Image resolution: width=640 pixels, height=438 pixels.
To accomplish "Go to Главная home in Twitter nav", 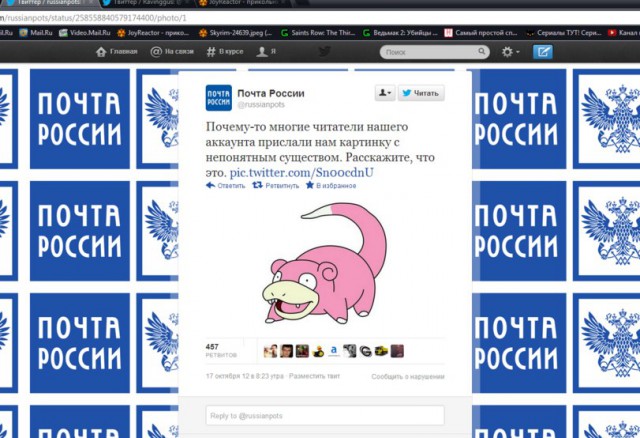I will (x=116, y=52).
